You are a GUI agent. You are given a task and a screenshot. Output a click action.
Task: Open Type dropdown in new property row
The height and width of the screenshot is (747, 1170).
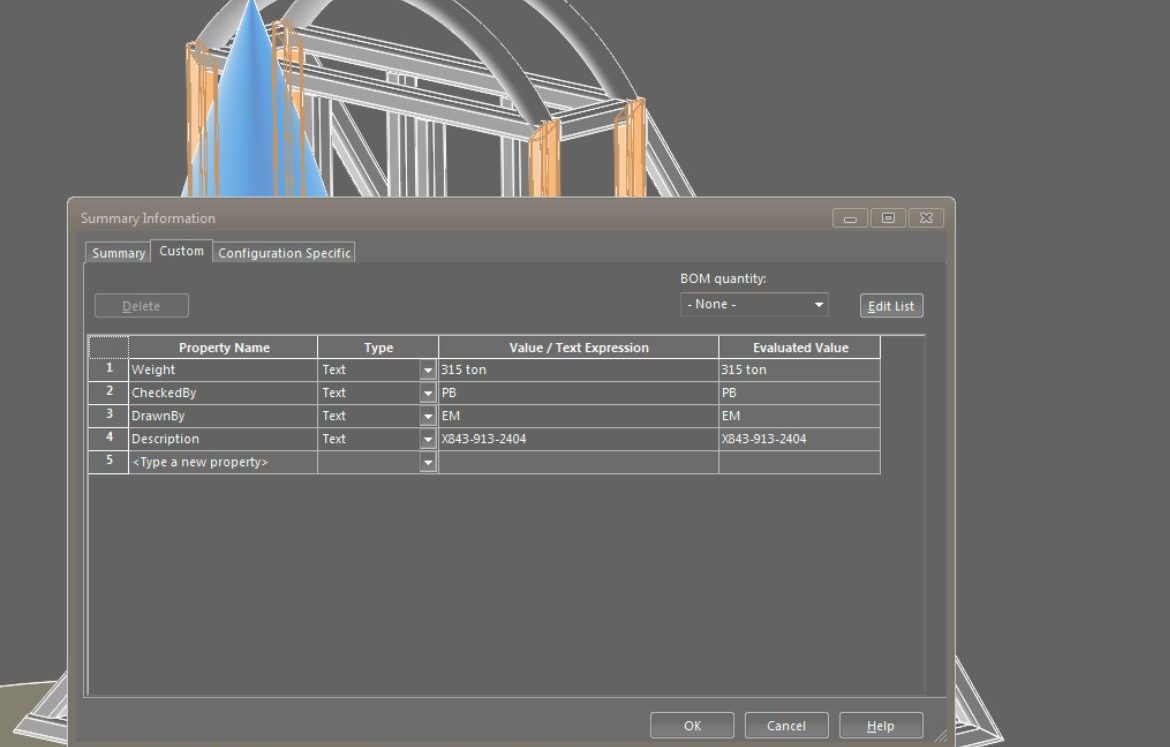point(428,462)
